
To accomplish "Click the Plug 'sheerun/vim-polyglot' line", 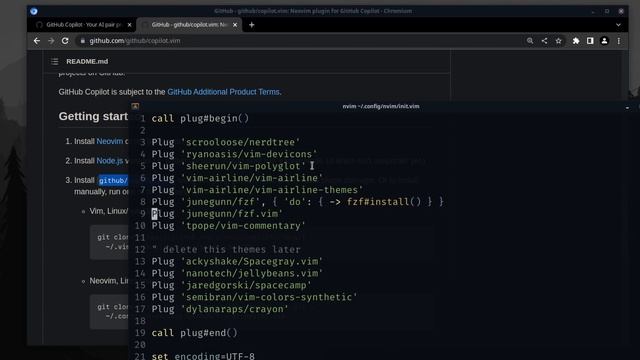I will pos(229,166).
